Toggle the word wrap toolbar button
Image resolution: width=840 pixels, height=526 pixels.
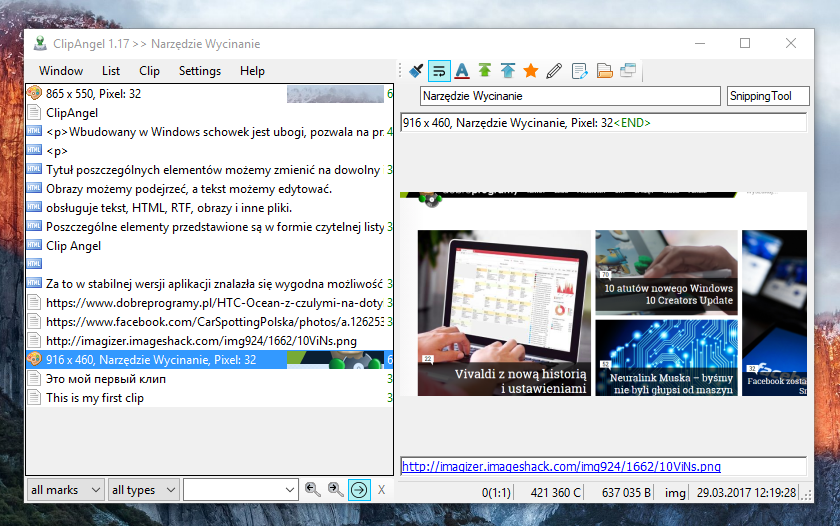[x=439, y=71]
